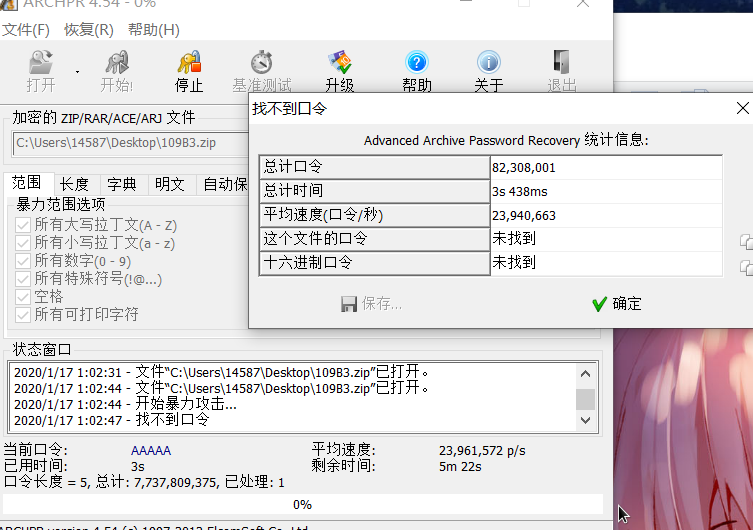
Task: Expand the Open button dropdown arrow
Action: [x=77, y=72]
